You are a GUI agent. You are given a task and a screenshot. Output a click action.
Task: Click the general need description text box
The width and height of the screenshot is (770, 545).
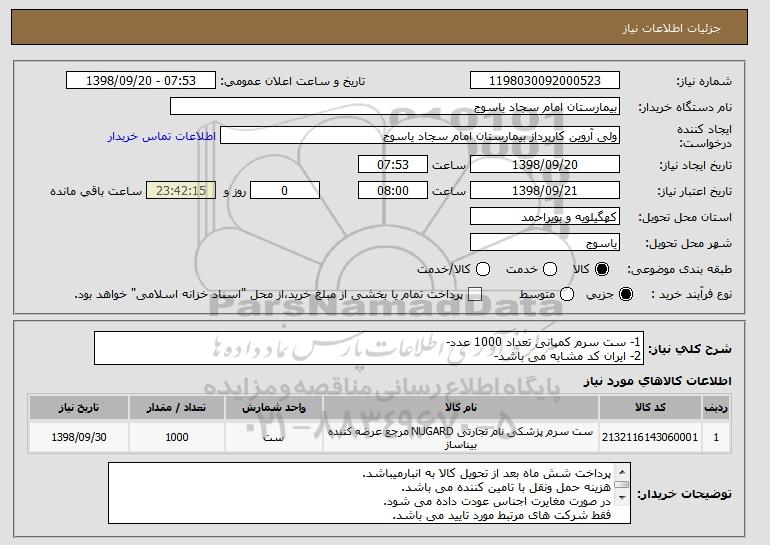click(369, 348)
